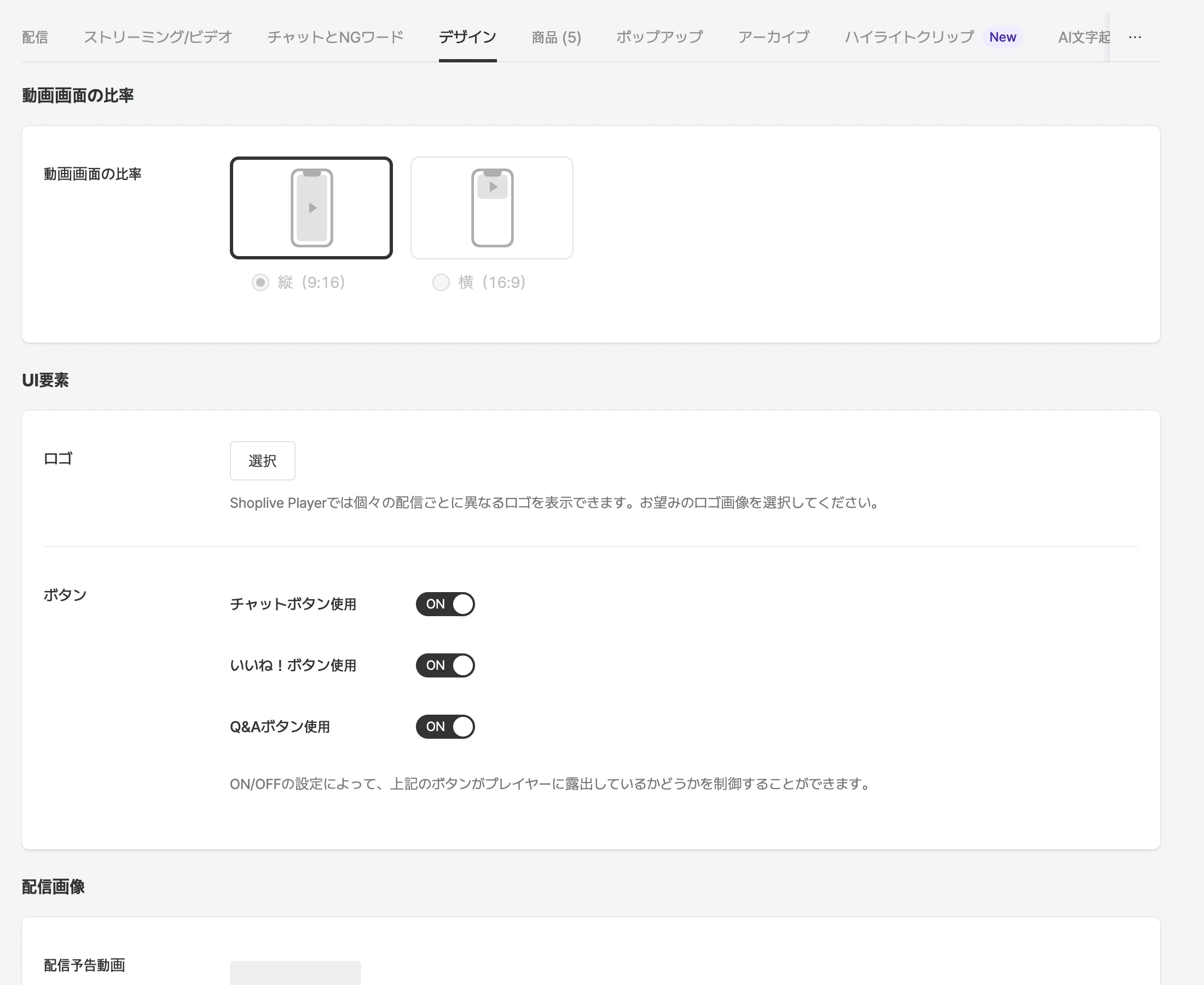The height and width of the screenshot is (985, 1204).
Task: Switch to the ストリーミング/ビデオ tab
Action: tap(158, 37)
